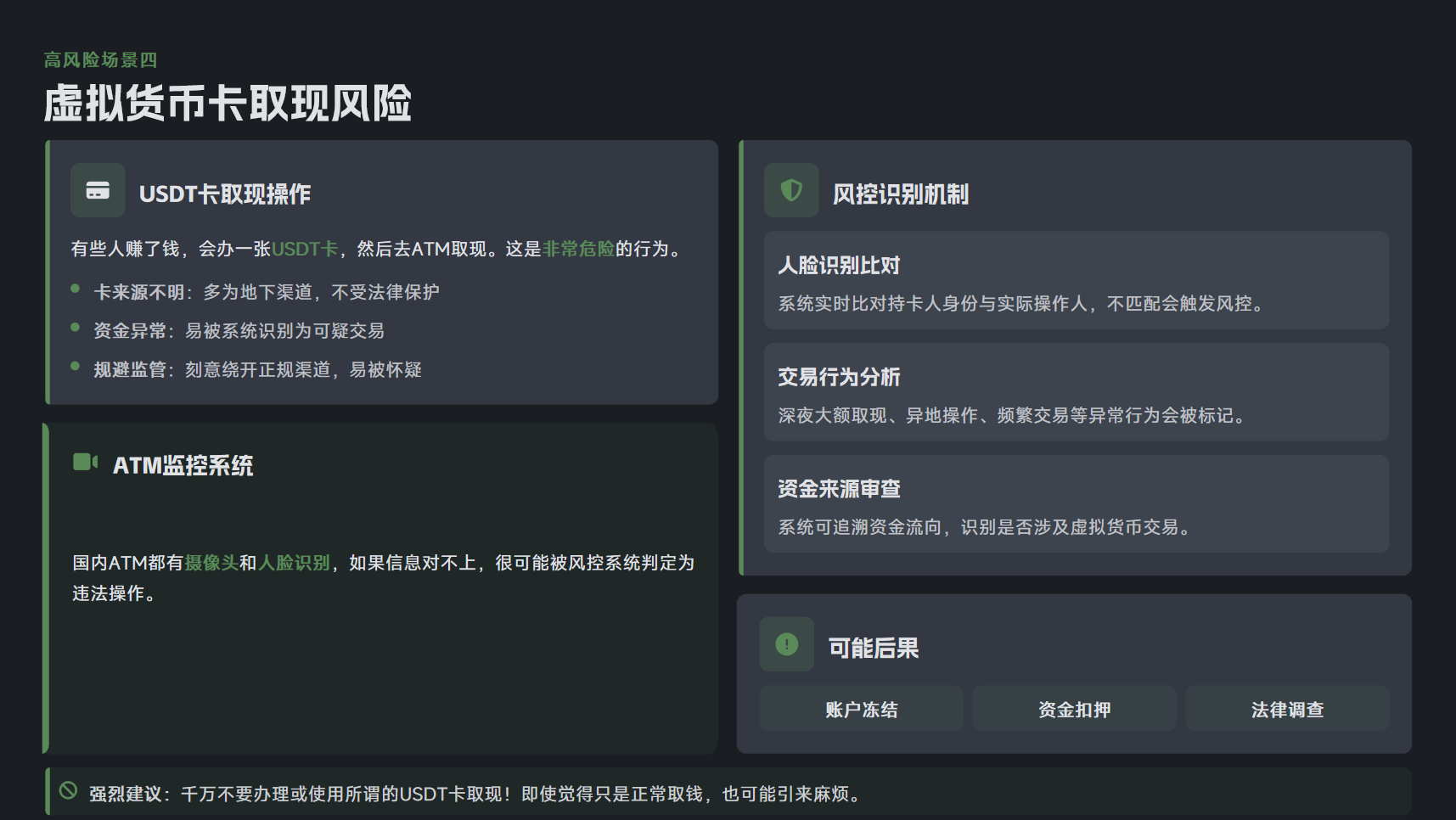
Task: Click the green 摄像头 highlighted text
Action: pos(211,563)
